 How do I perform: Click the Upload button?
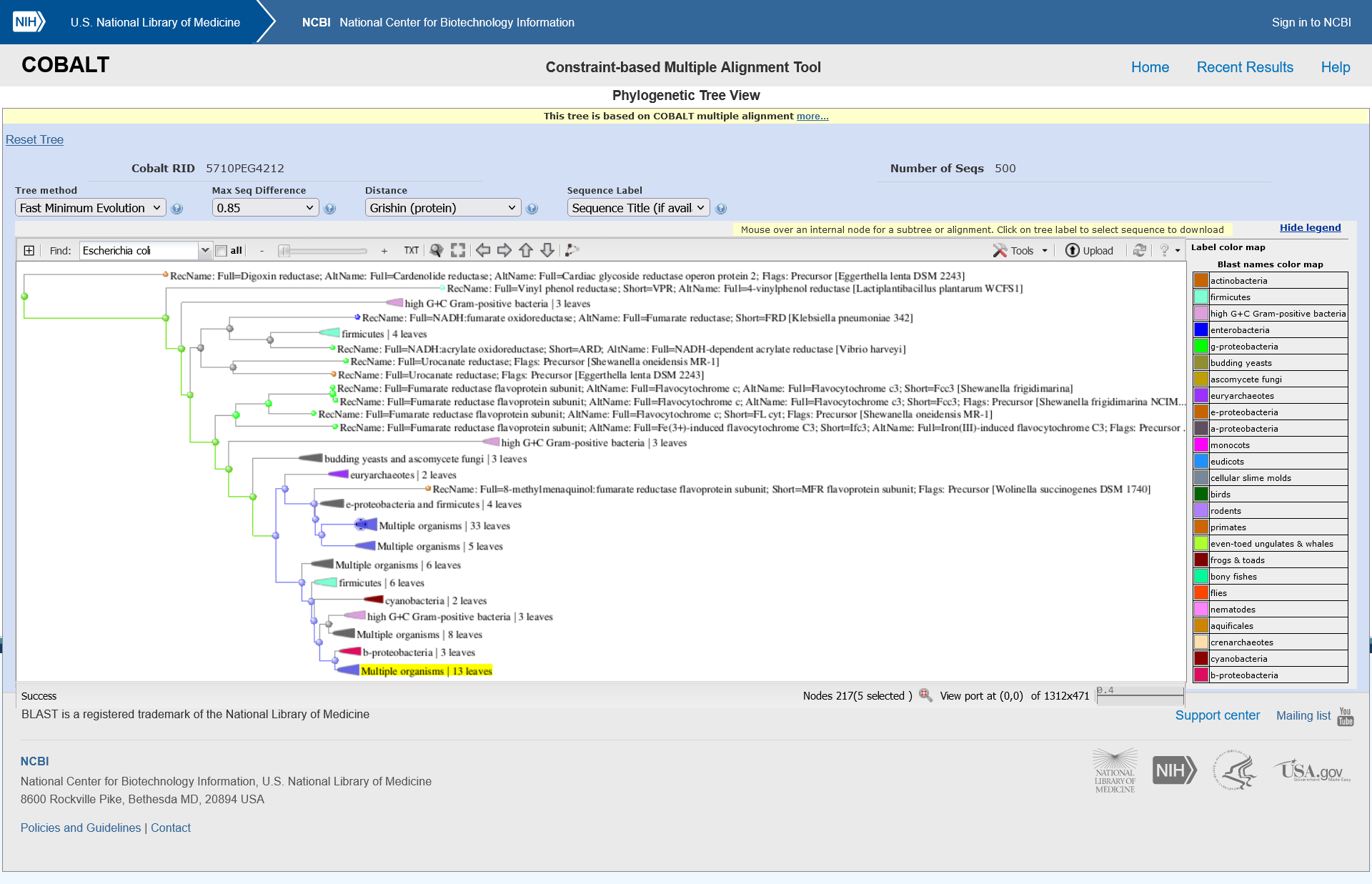coord(1090,250)
